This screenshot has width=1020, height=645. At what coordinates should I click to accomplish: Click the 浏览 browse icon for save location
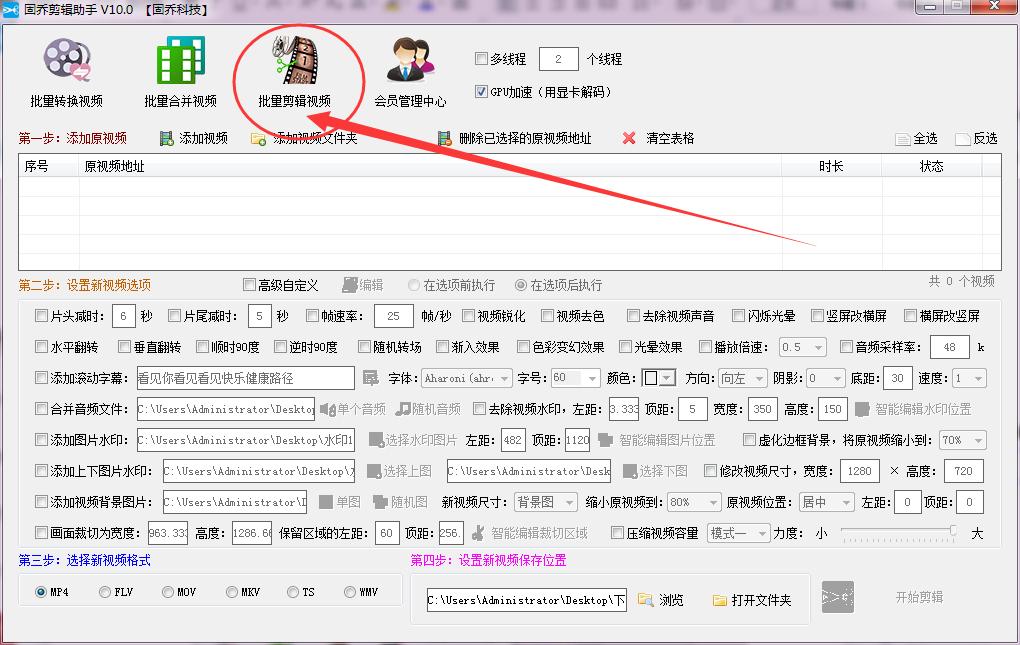point(646,600)
